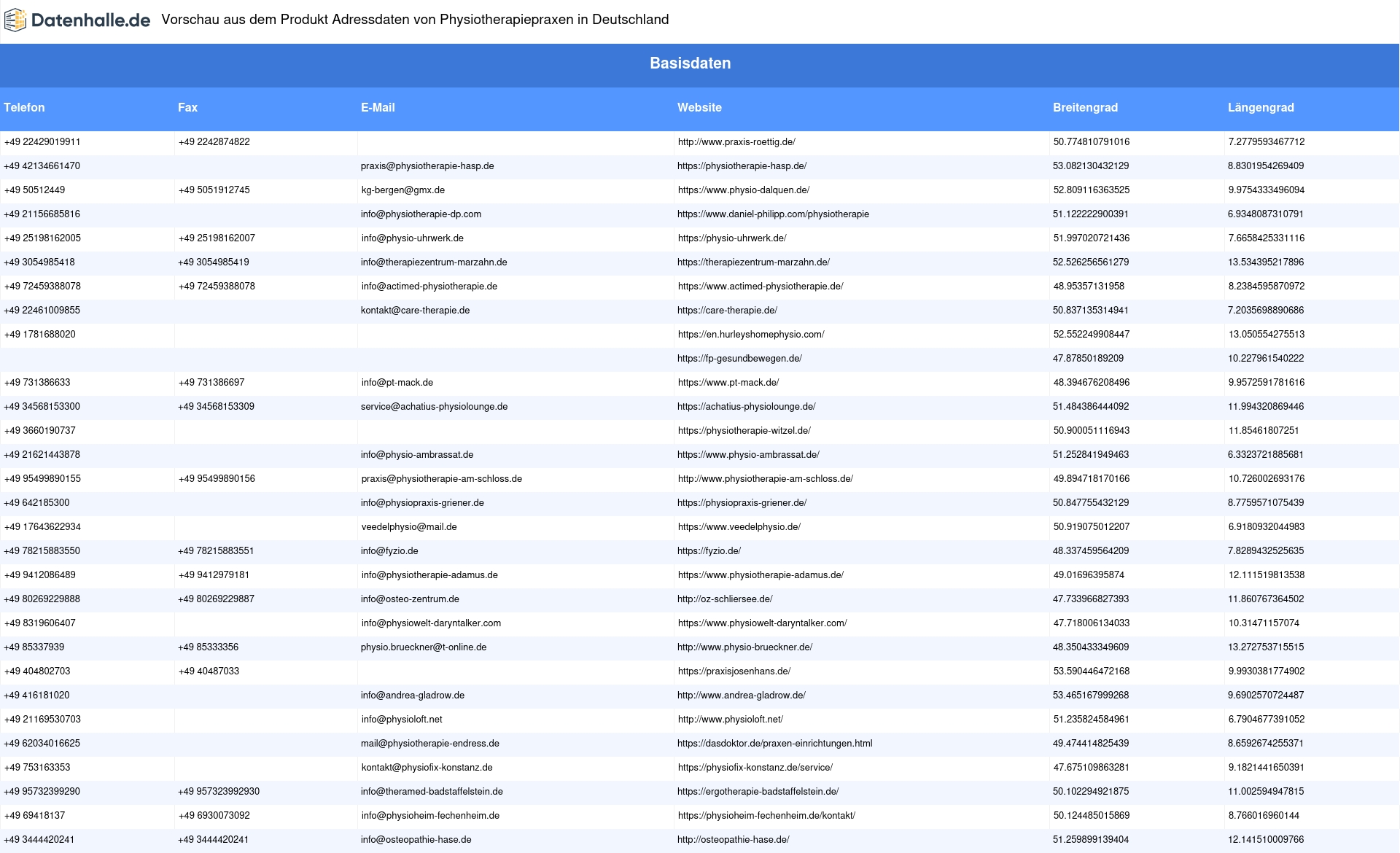Open https://www.daniel-philipp.com/physiotherapie link
Viewport: 1400px width, 853px height.
point(773,214)
